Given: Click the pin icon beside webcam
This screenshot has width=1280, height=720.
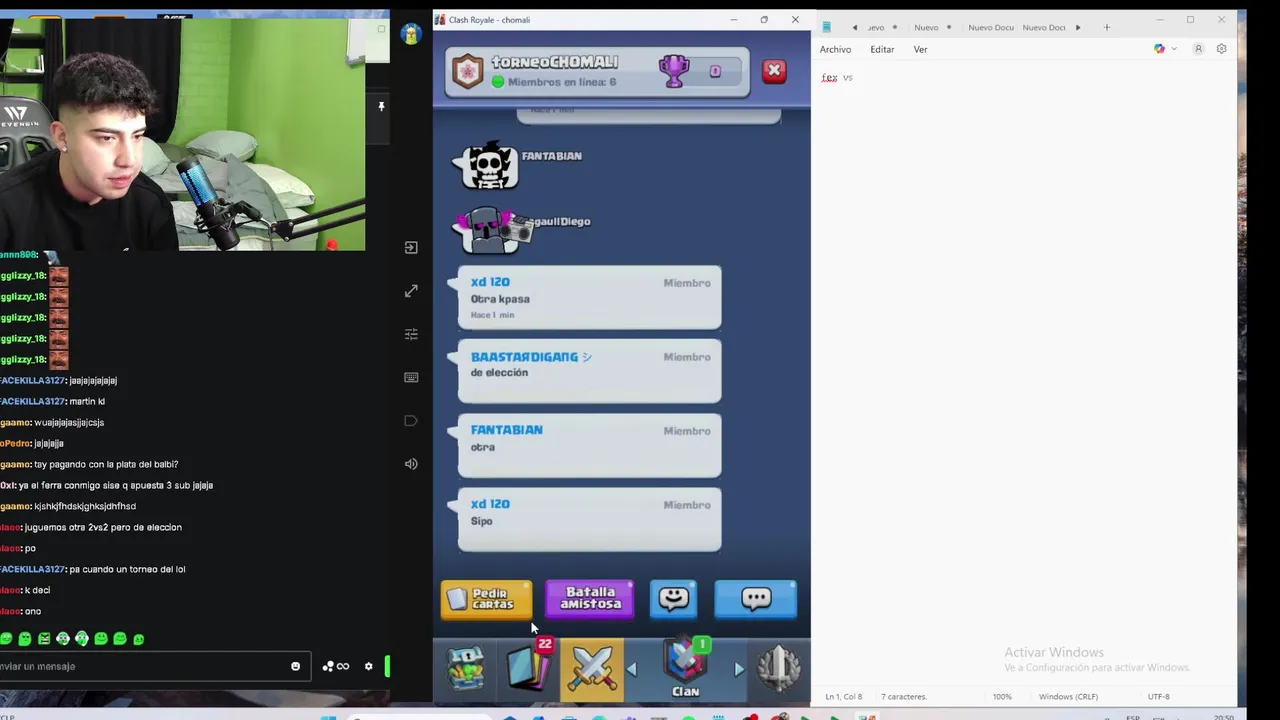Looking at the screenshot, I should (381, 106).
